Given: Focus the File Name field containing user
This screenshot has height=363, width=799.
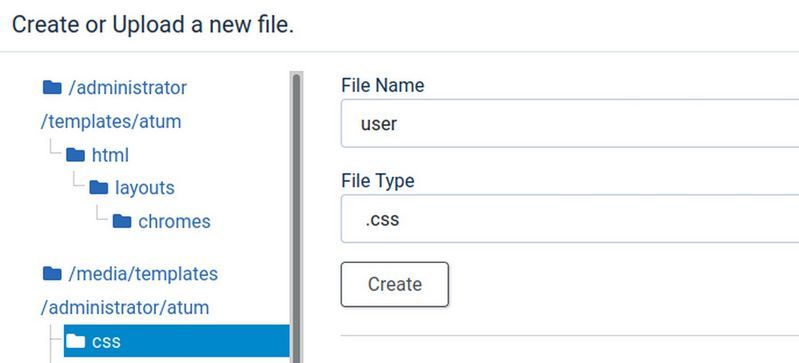Looking at the screenshot, I should coord(570,123).
